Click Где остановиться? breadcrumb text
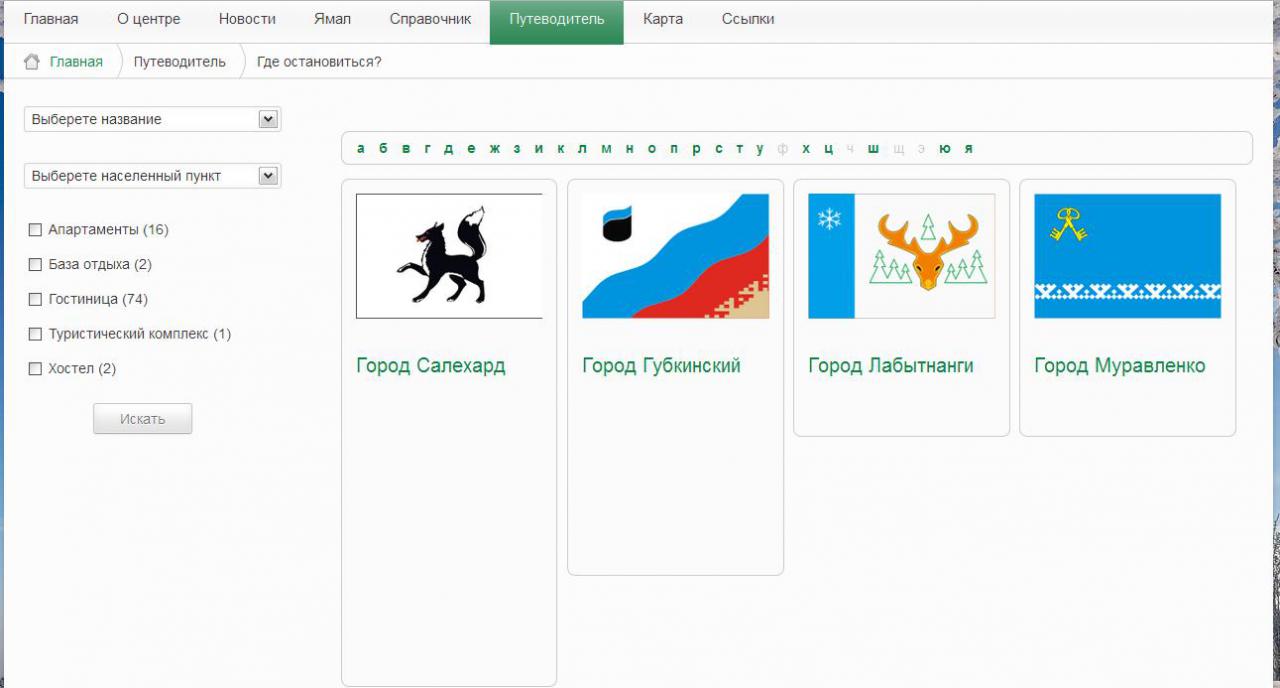 click(319, 62)
